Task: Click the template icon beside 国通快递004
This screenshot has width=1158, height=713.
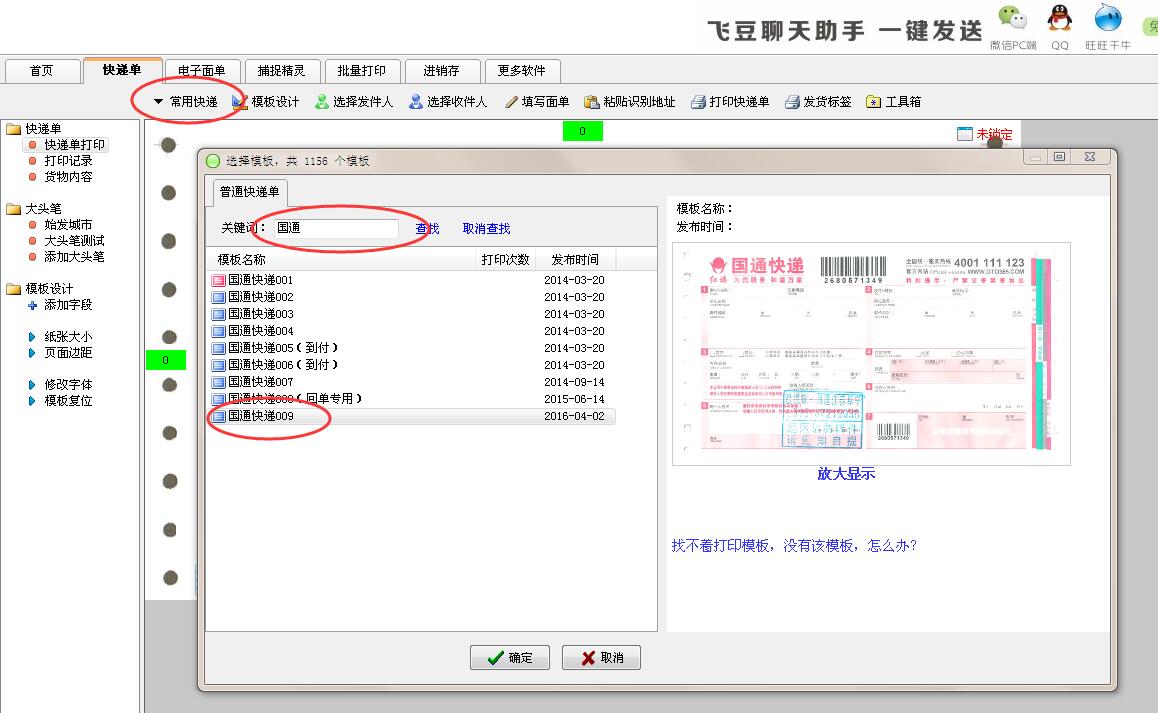Action: click(219, 332)
